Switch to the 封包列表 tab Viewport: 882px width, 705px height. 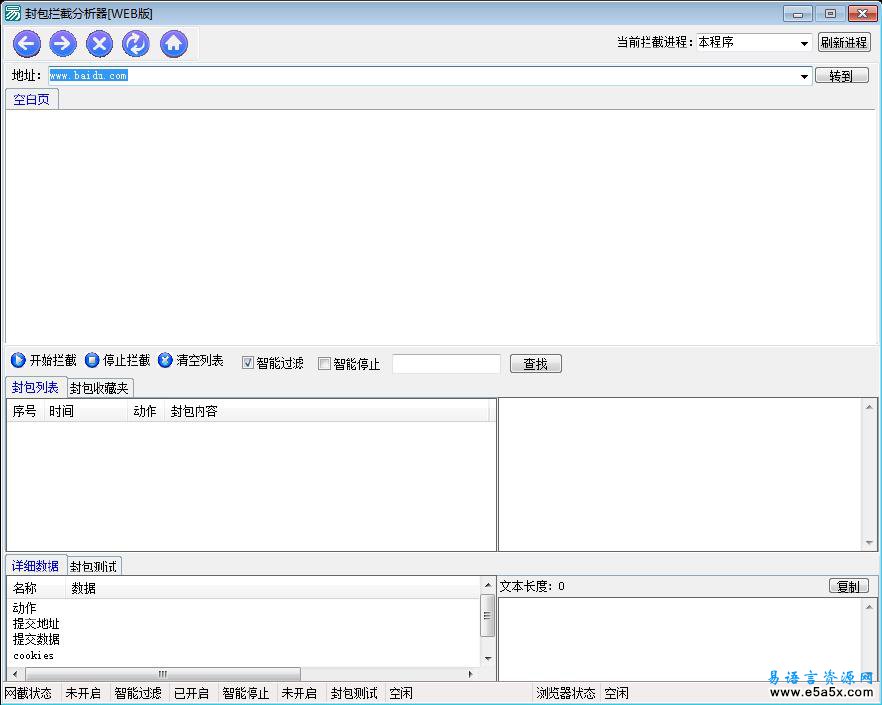(x=35, y=387)
